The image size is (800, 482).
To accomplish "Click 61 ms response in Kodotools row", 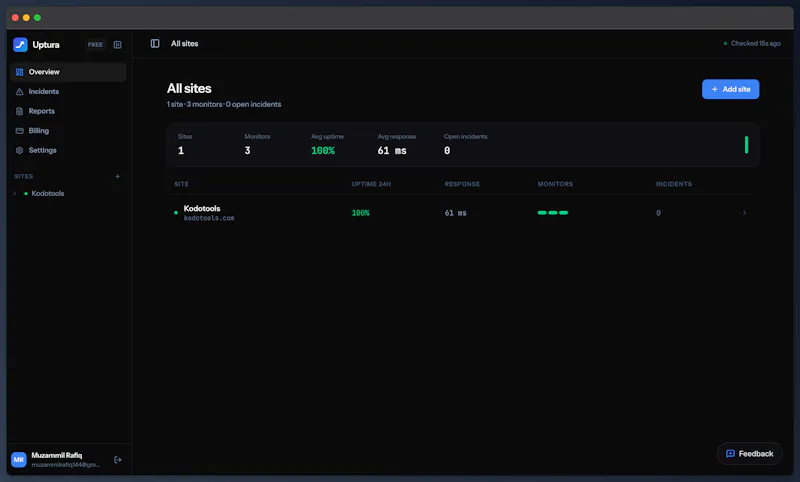I will (x=456, y=213).
